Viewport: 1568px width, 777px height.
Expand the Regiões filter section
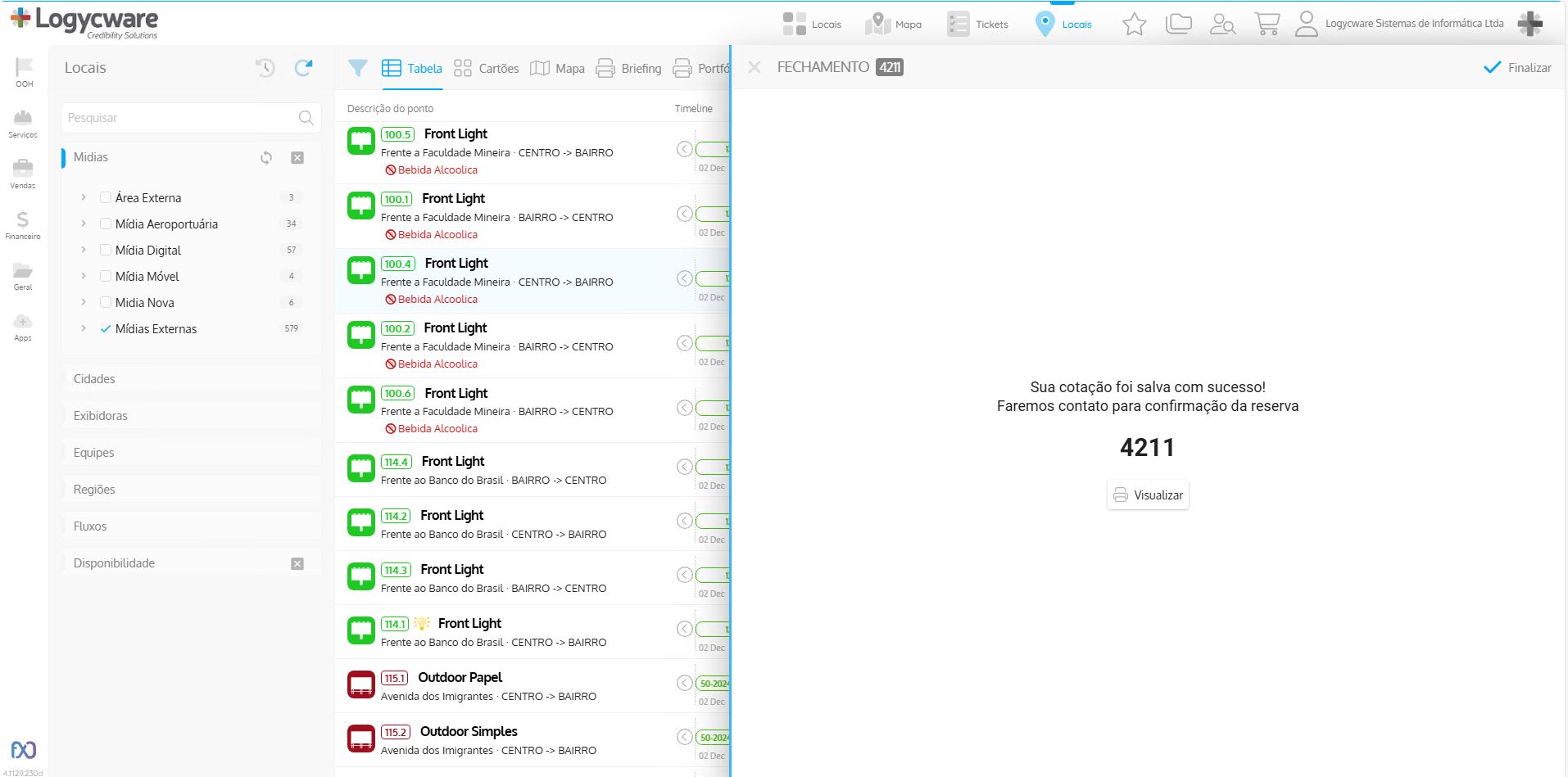(x=191, y=490)
